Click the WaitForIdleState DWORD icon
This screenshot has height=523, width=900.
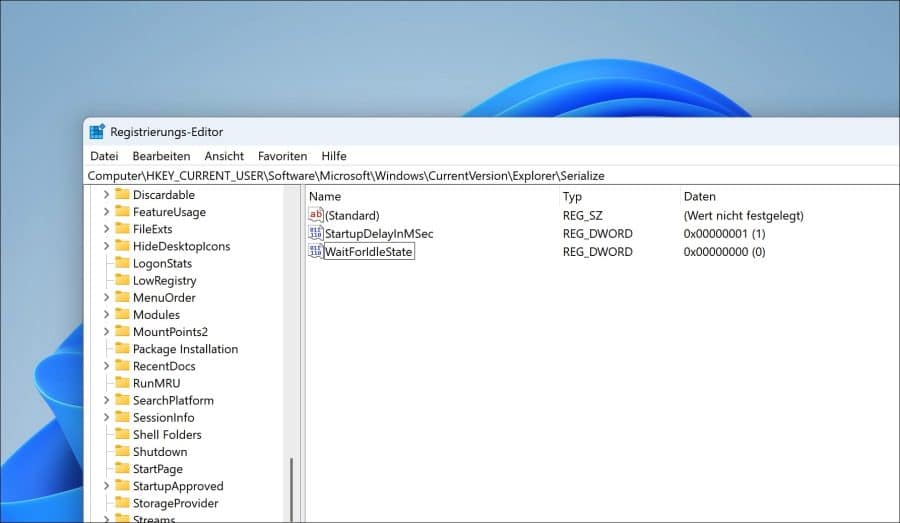click(x=316, y=251)
